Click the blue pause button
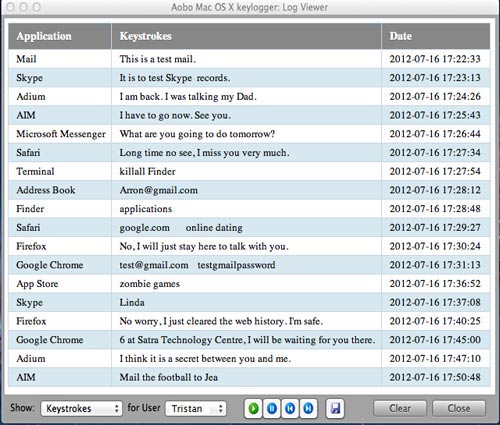The image size is (500, 425). pos(272,408)
